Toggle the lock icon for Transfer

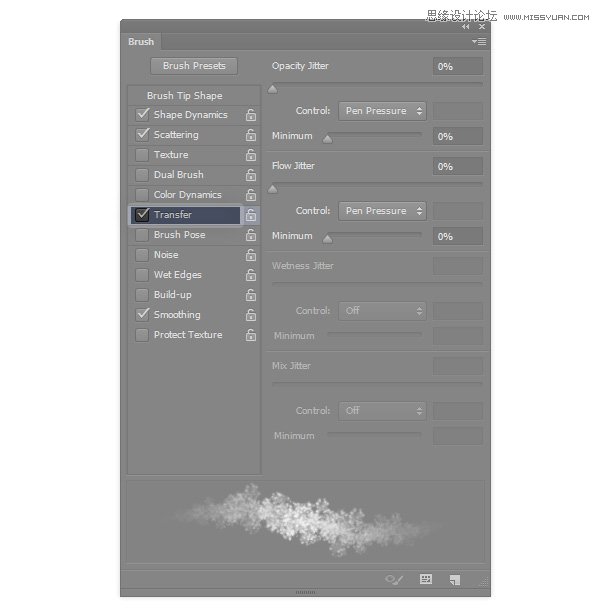tap(251, 215)
